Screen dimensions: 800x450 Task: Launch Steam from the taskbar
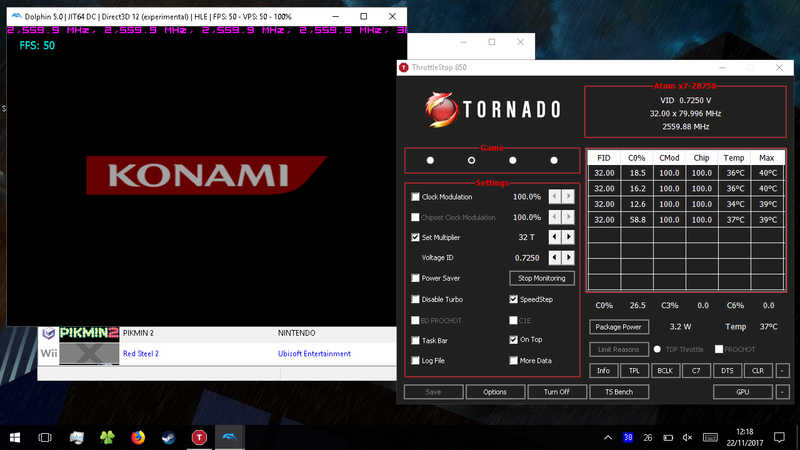[168, 437]
